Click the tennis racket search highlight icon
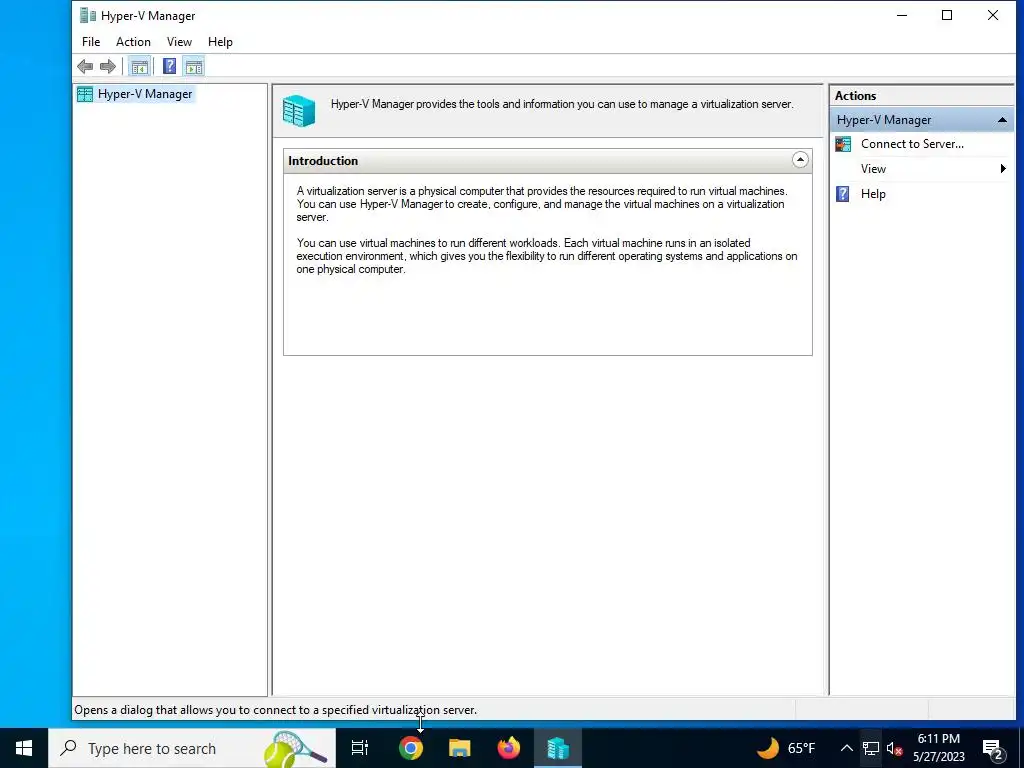Image resolution: width=1024 pixels, height=768 pixels. coord(295,748)
